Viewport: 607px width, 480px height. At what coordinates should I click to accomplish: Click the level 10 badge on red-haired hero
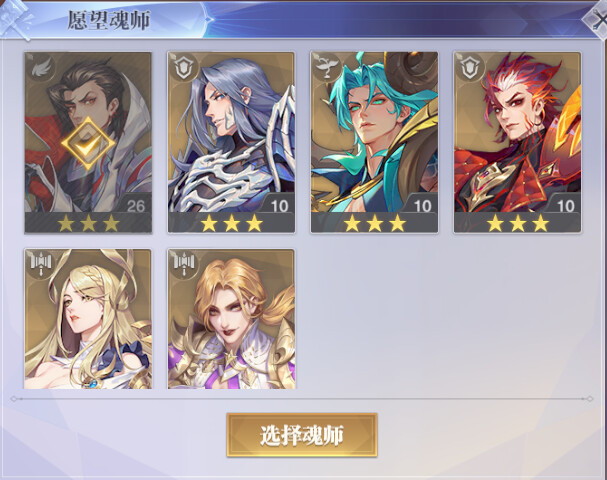(565, 205)
